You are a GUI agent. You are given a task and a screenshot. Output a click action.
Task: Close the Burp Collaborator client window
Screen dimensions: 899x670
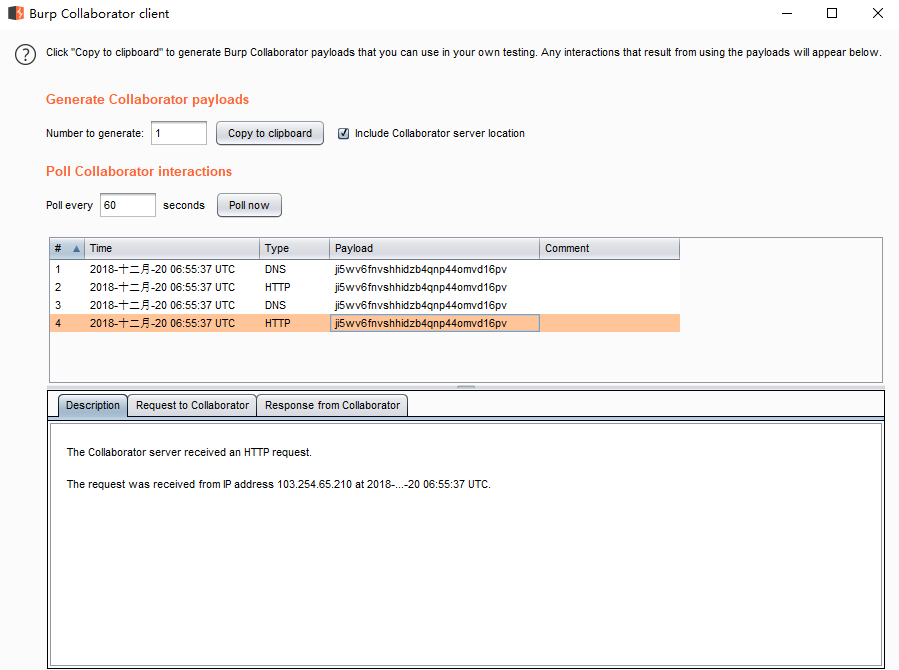[877, 13]
